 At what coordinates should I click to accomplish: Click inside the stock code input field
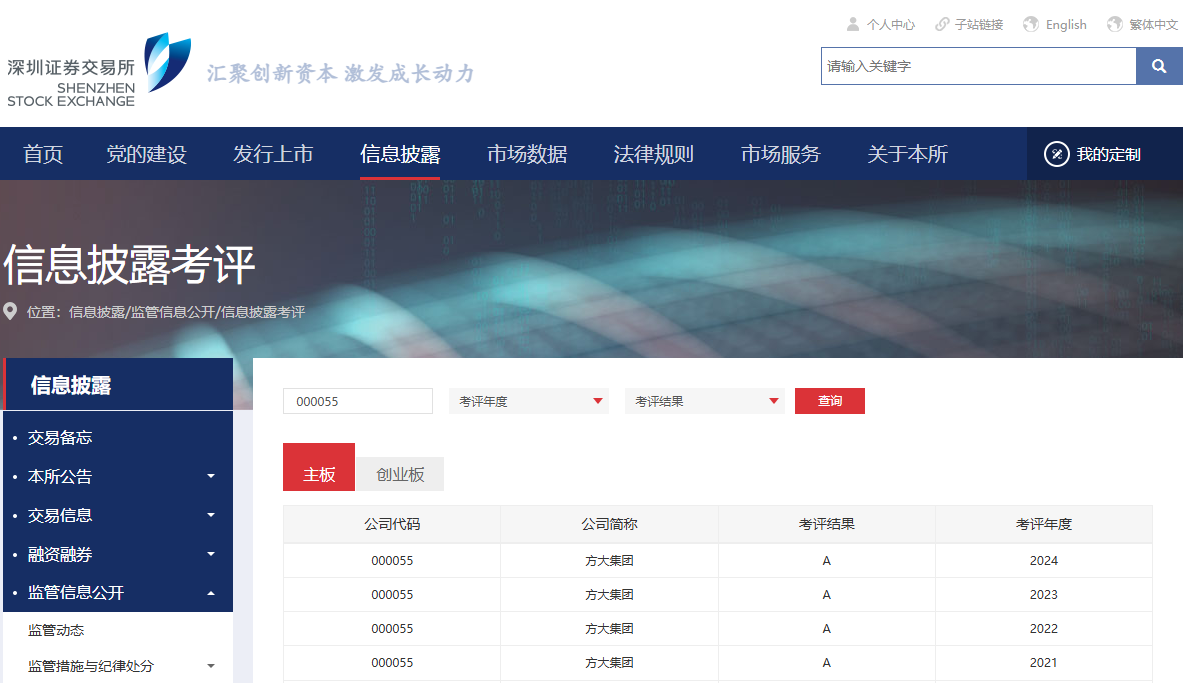coord(357,400)
